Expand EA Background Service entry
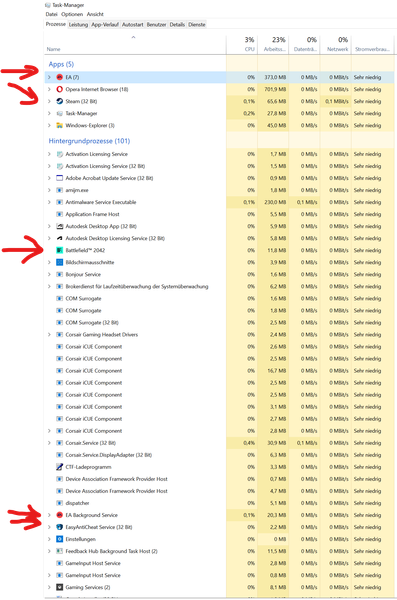Image resolution: width=397 pixels, height=600 pixels. (x=49, y=515)
